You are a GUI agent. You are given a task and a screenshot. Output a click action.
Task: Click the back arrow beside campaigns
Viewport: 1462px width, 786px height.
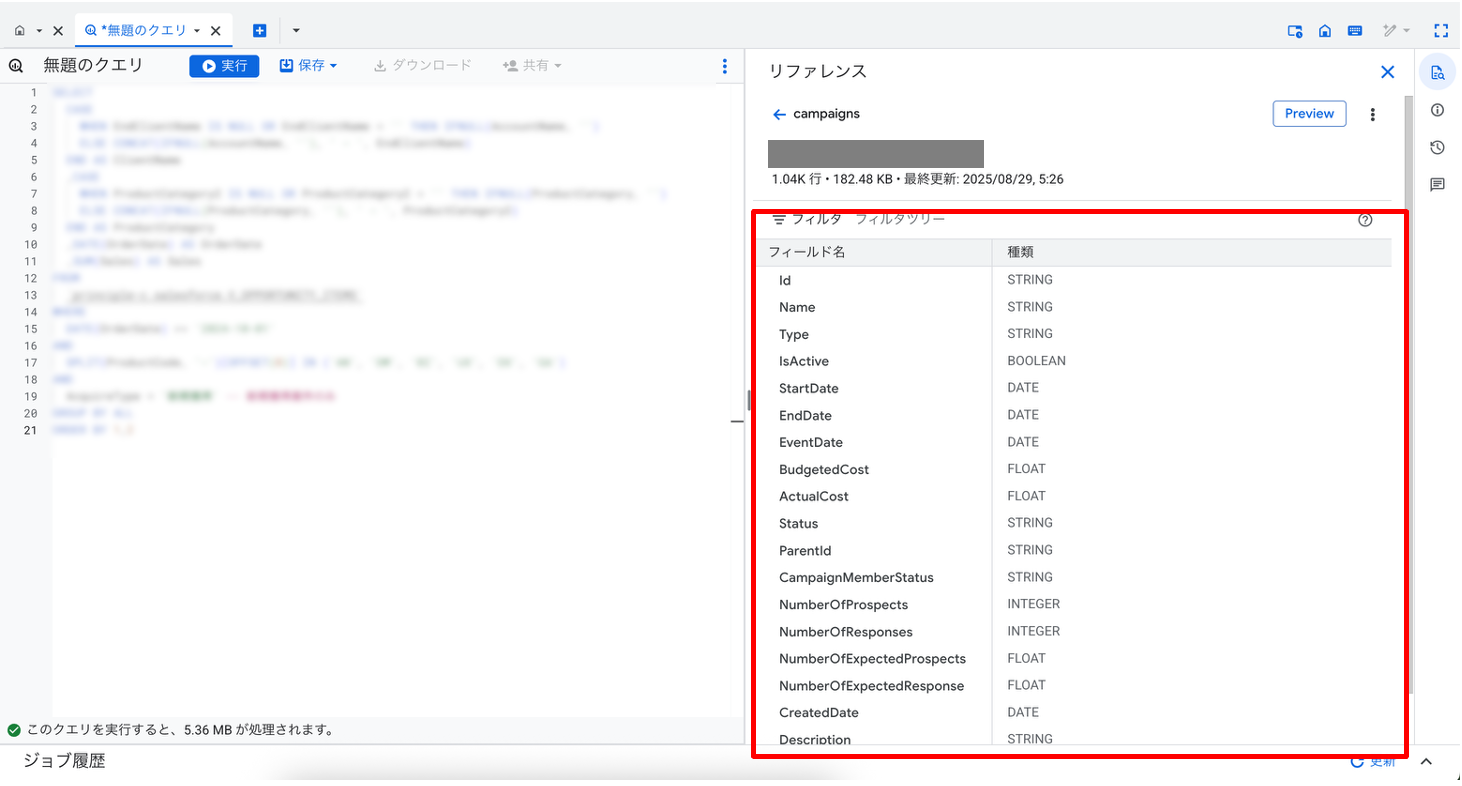click(x=779, y=114)
